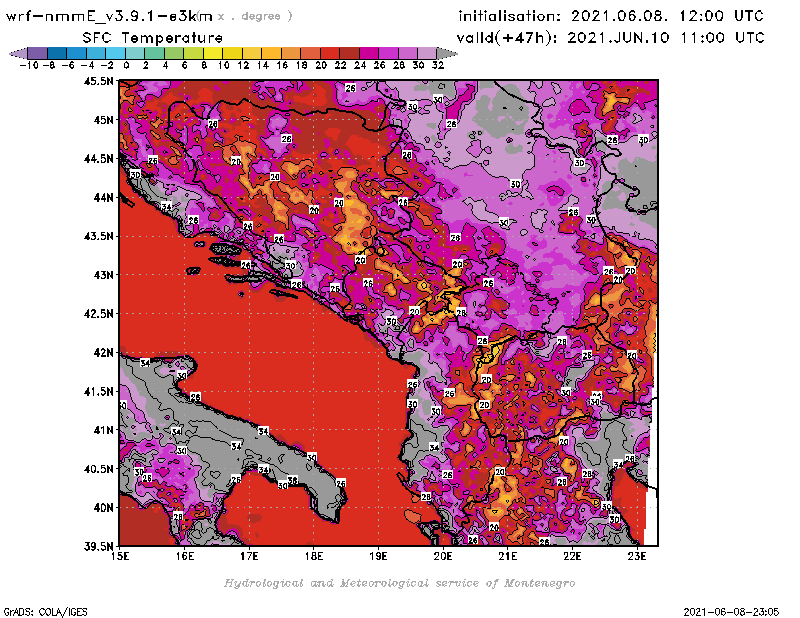Select the '18E' longitude label
This screenshot has width=800, height=618.
pyautogui.click(x=314, y=556)
